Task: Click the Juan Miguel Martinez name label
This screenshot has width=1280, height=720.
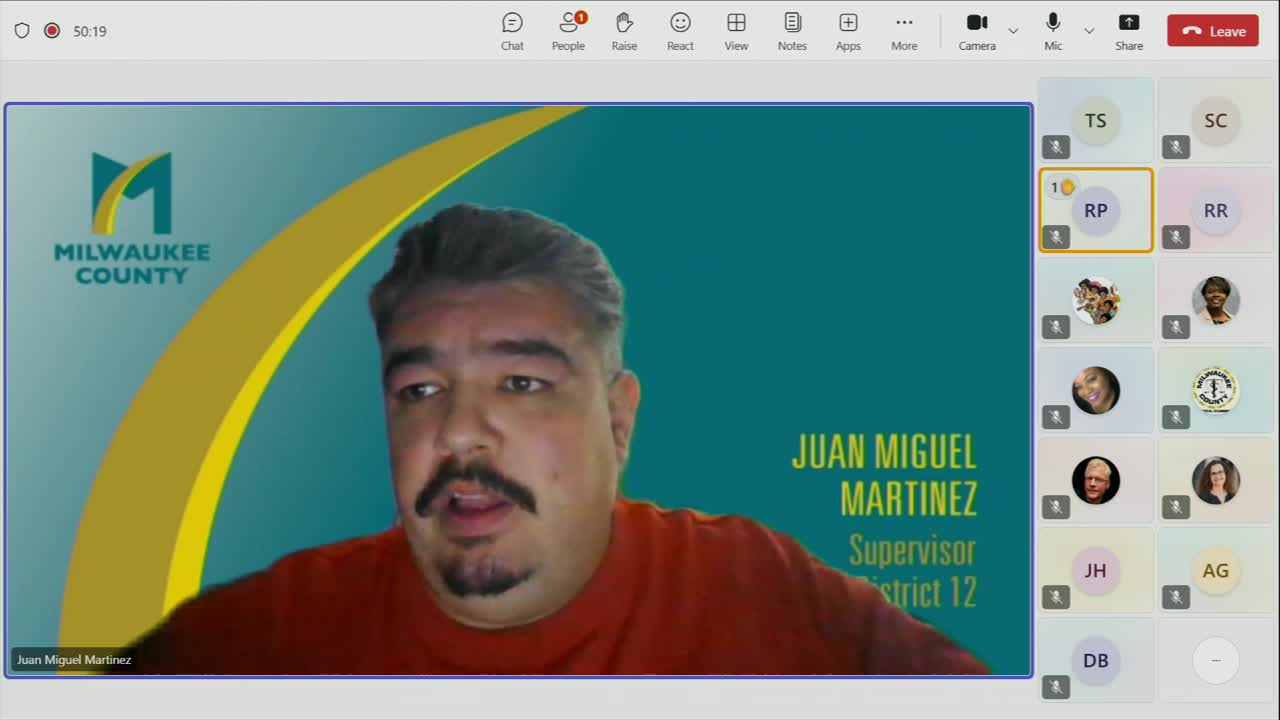Action: [74, 660]
